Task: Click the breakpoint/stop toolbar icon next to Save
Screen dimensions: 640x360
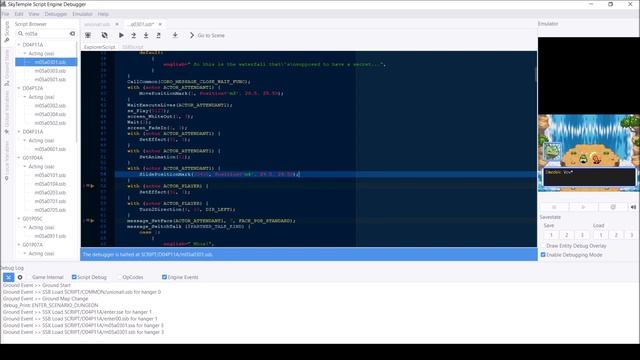Action: [x=104, y=36]
